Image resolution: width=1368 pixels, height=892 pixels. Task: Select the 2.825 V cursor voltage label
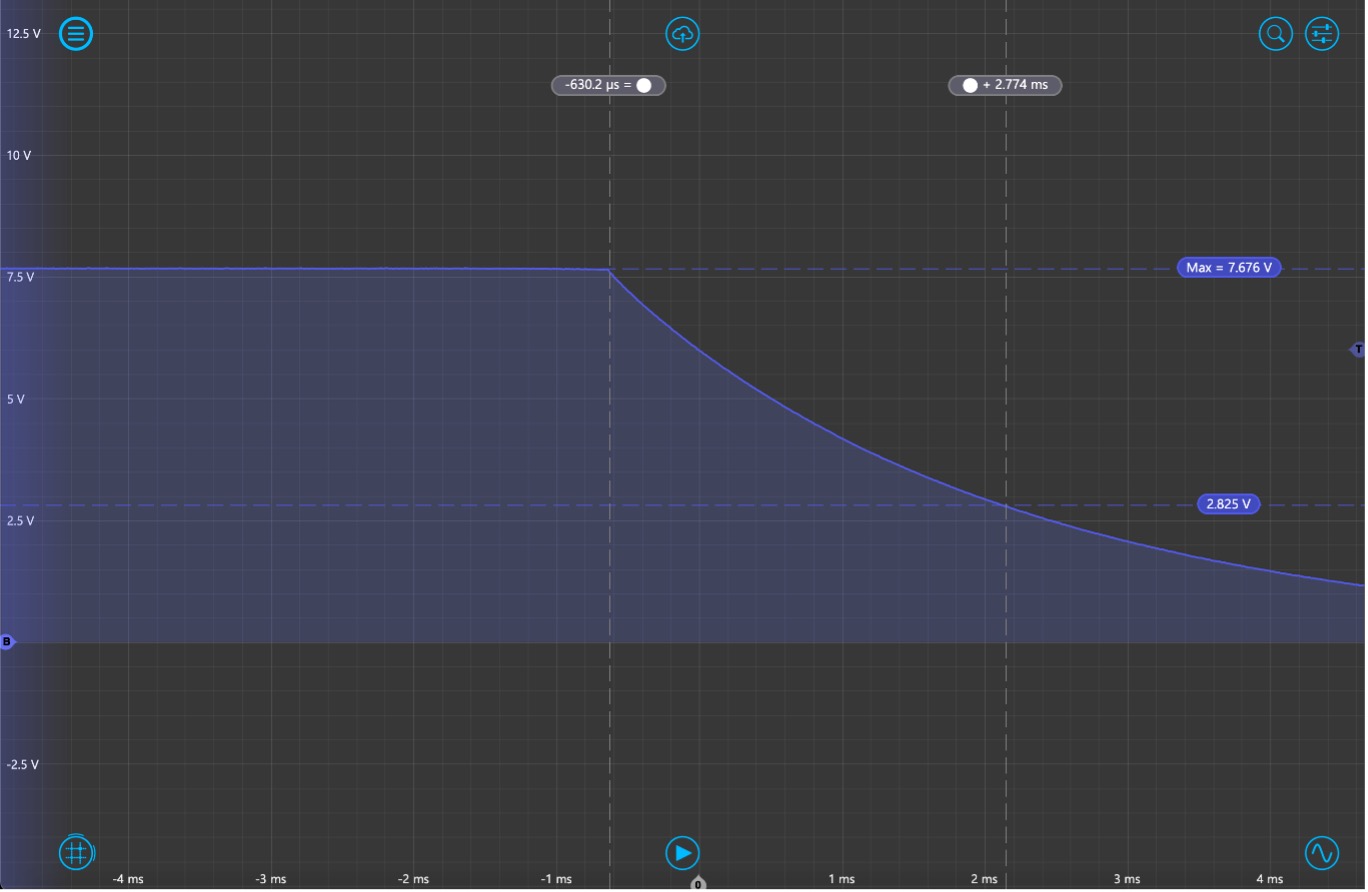coord(1228,505)
